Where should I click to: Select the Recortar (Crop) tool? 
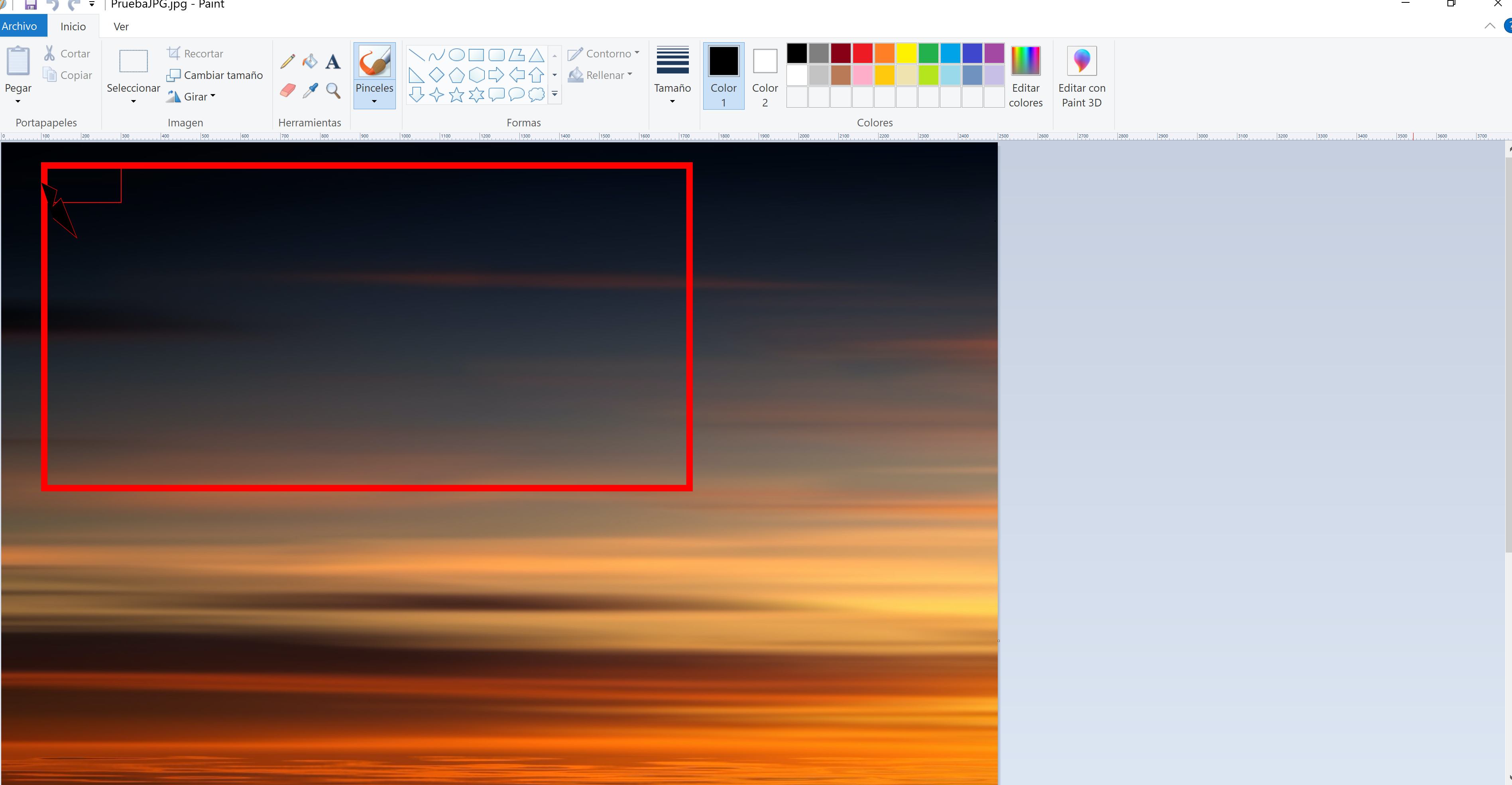[196, 53]
